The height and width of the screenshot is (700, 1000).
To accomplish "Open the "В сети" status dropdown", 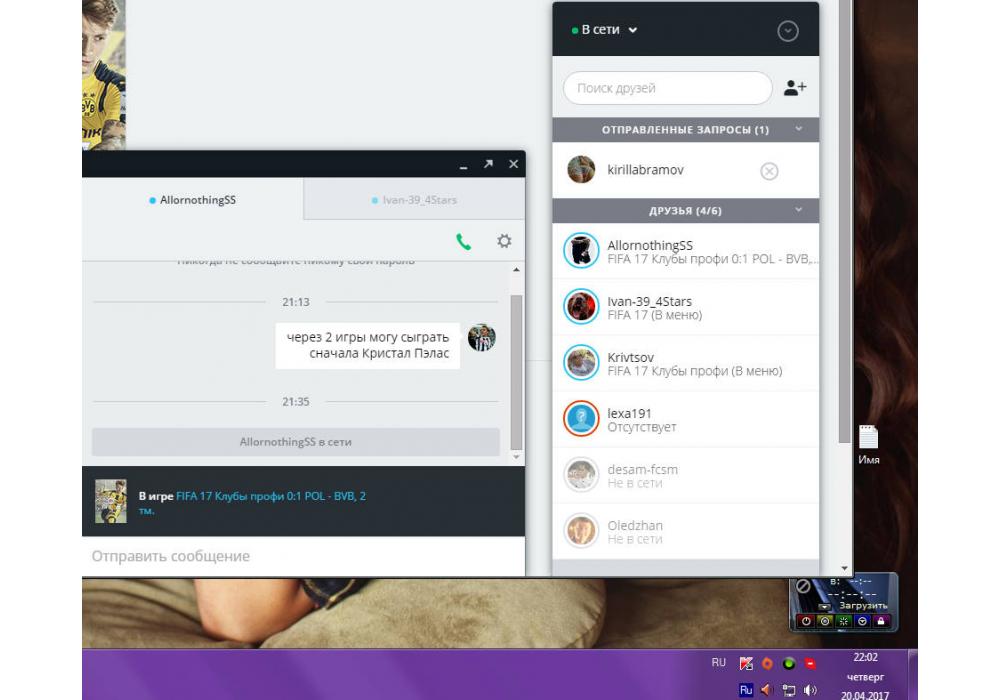I will 605,30.
